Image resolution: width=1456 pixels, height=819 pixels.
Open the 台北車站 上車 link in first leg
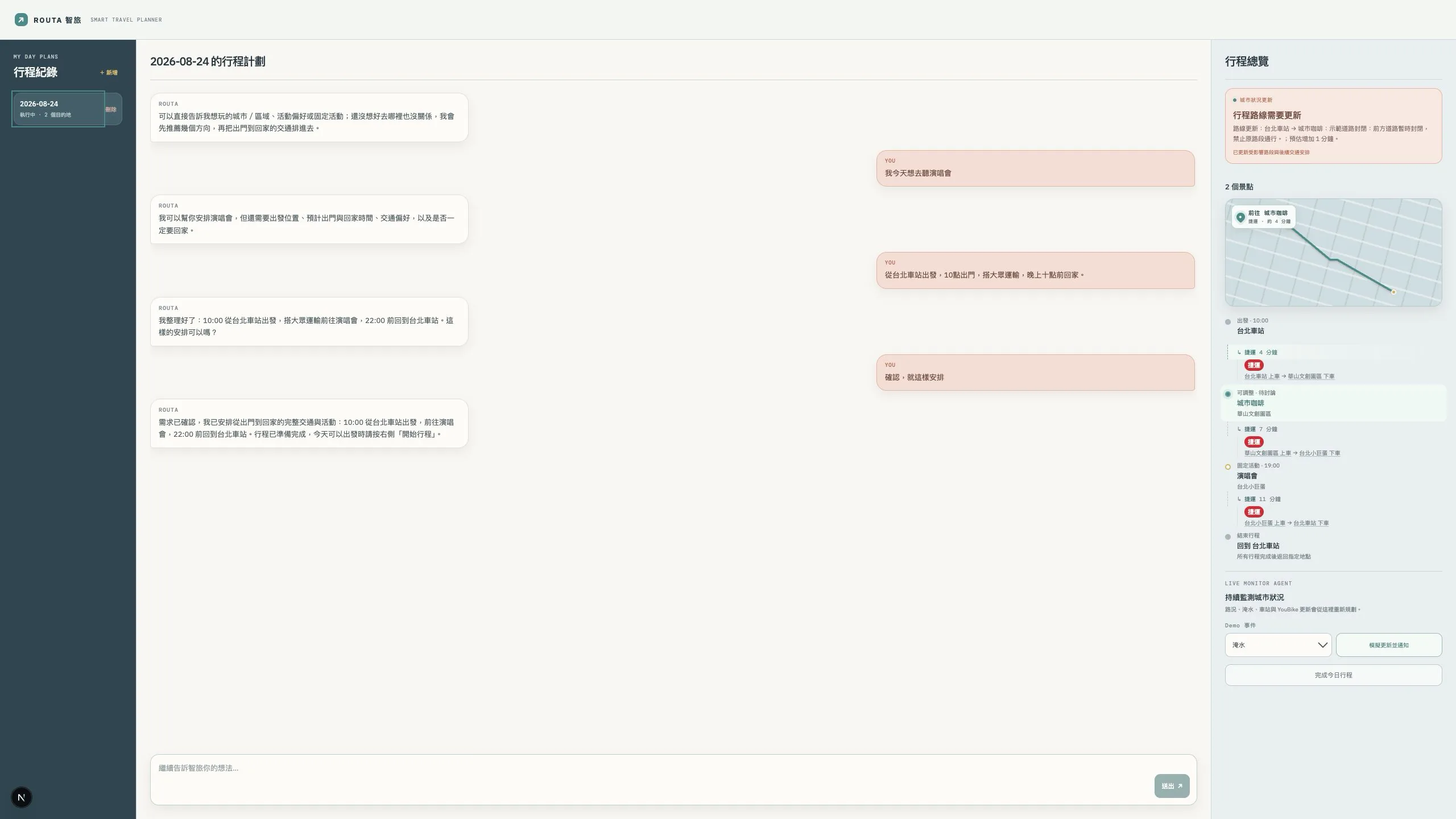pos(1261,377)
